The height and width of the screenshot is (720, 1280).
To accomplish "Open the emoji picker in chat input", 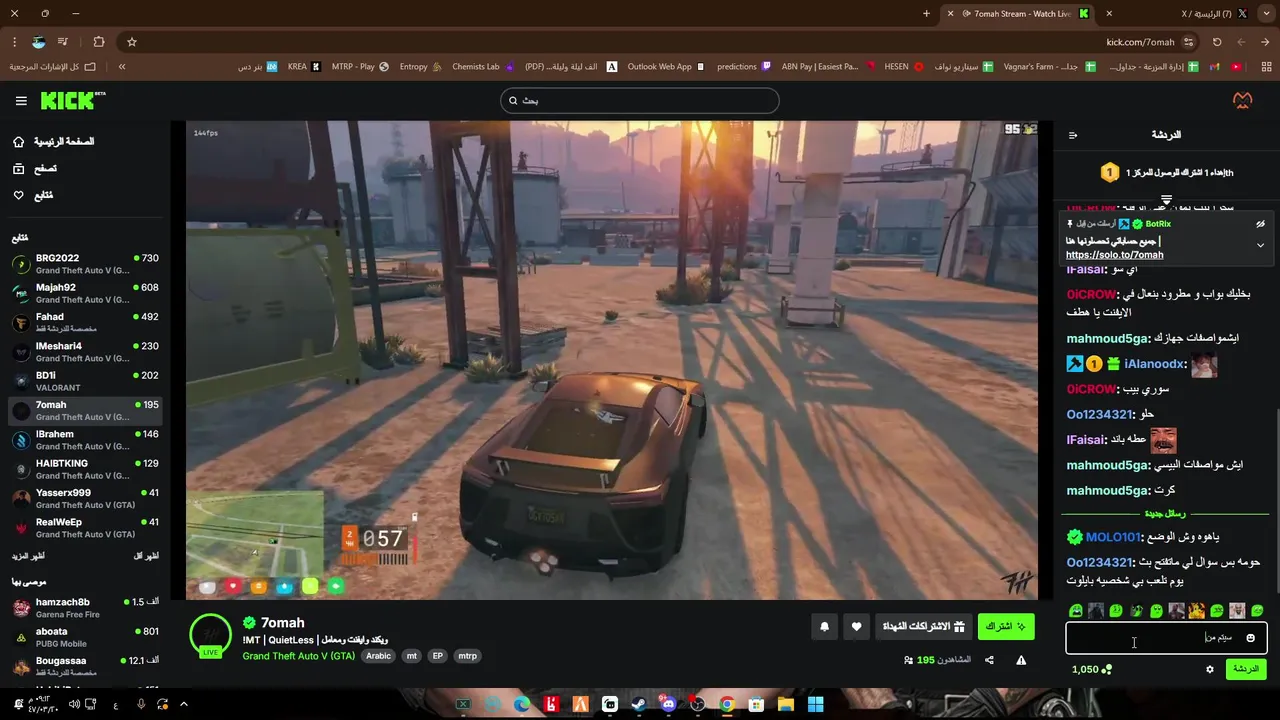I will pos(1250,638).
